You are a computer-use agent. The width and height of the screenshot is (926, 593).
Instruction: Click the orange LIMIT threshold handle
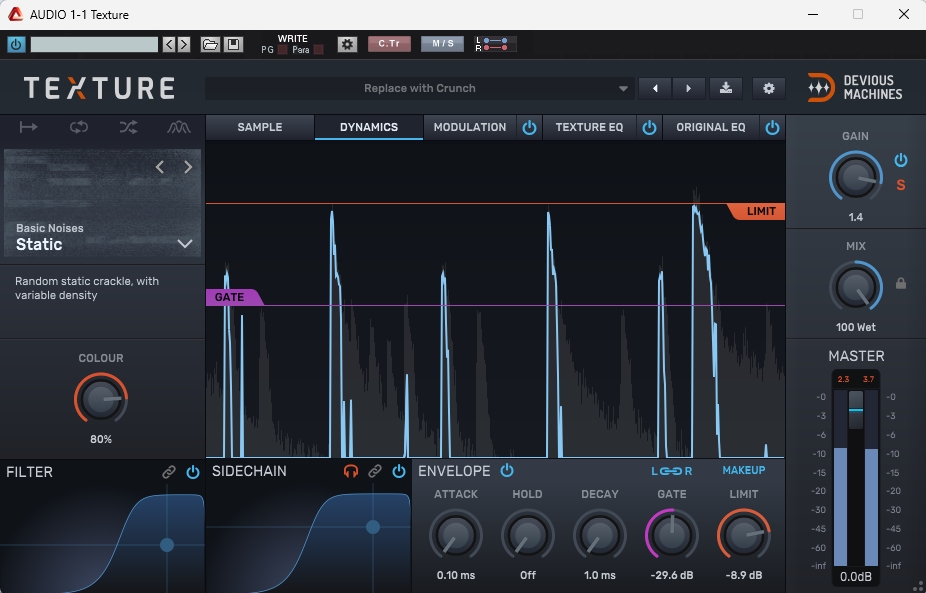(x=757, y=211)
